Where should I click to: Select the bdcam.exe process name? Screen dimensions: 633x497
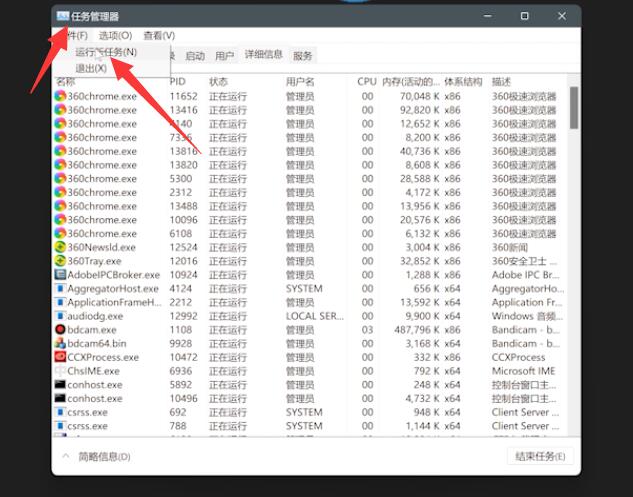click(x=92, y=330)
